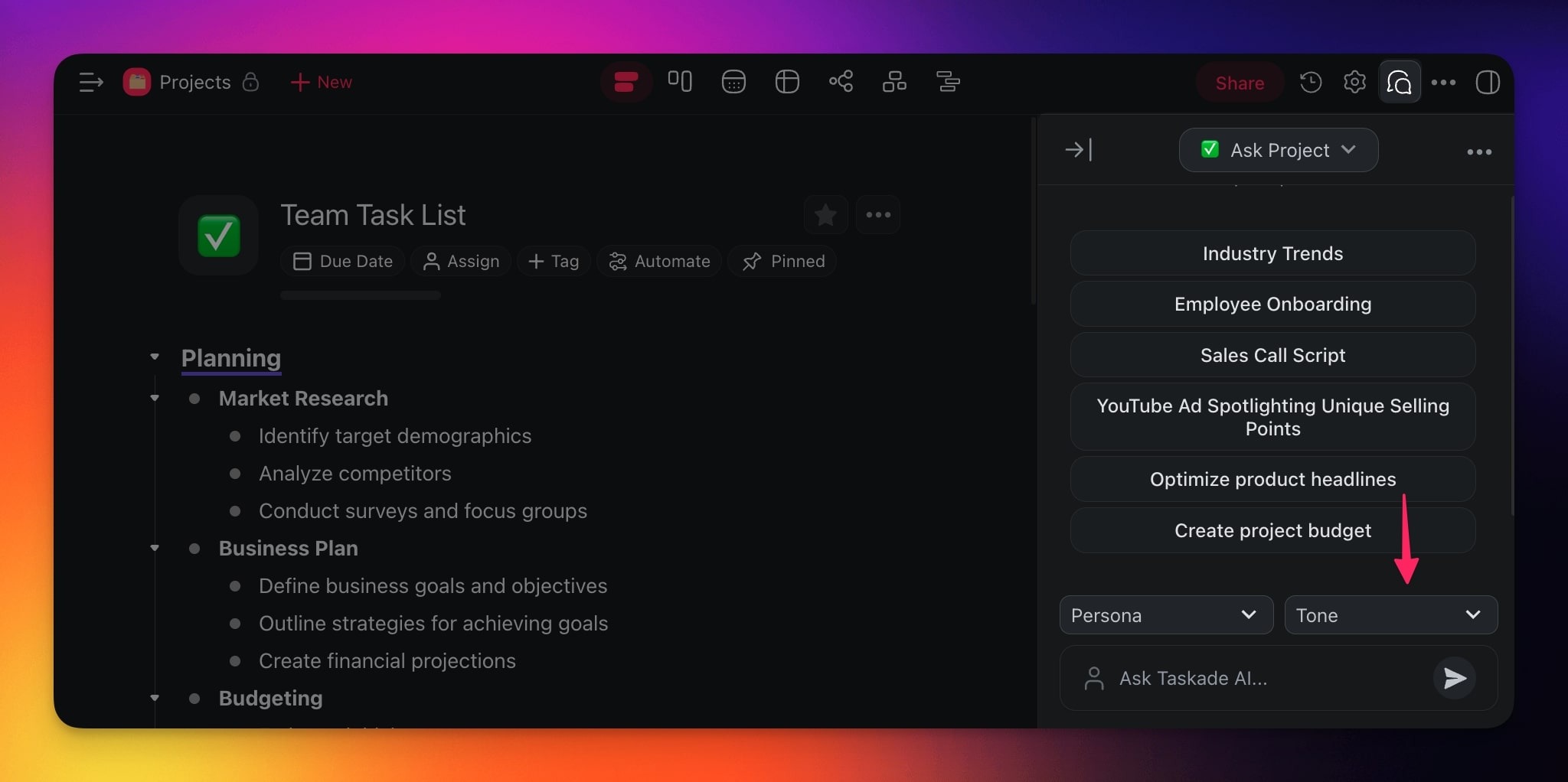Toggle the right sidebar panel
1568x782 pixels.
pyautogui.click(x=1487, y=82)
